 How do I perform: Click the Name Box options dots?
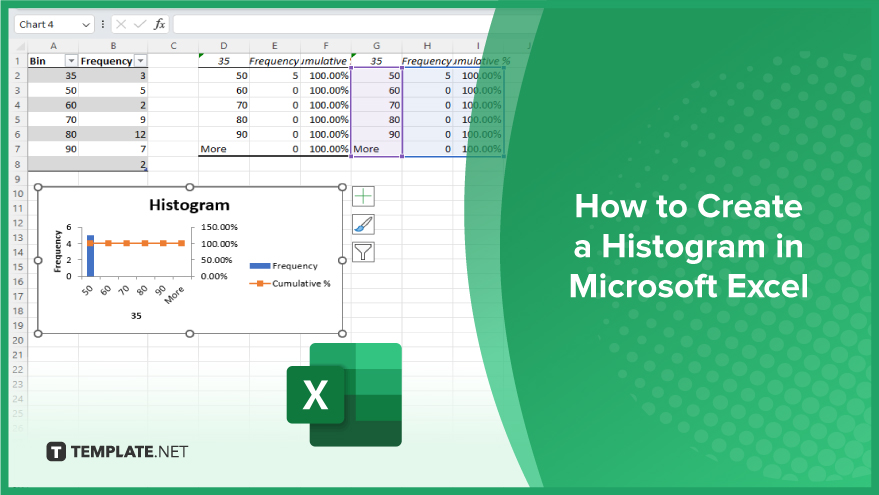103,24
